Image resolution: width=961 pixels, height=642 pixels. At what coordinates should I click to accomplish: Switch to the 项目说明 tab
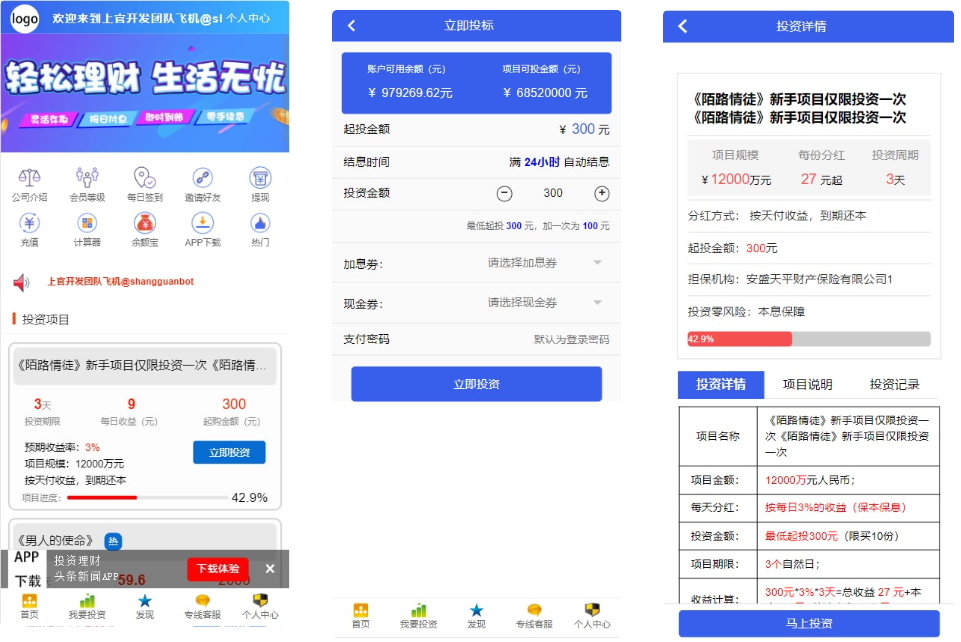(809, 384)
